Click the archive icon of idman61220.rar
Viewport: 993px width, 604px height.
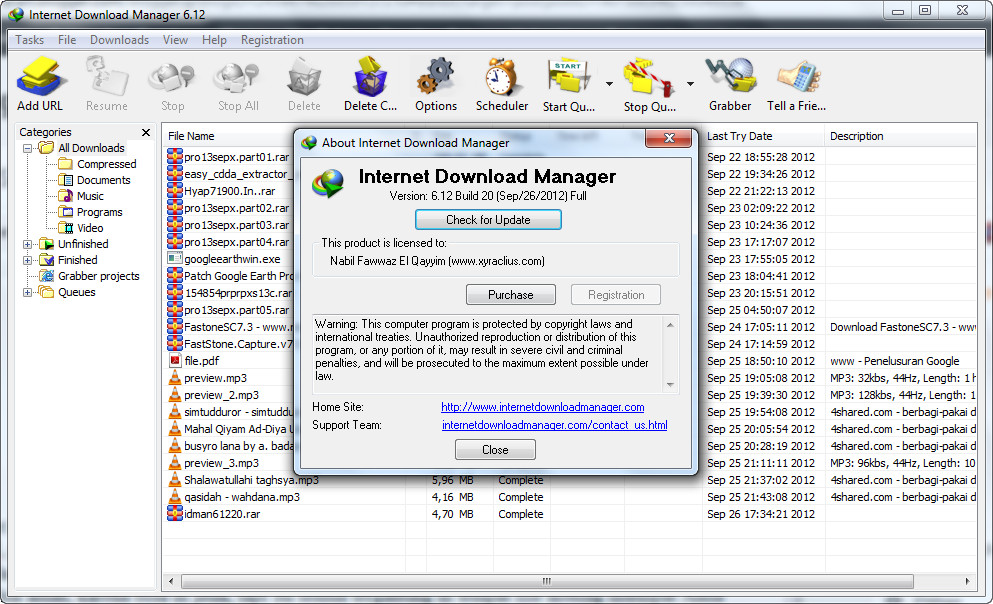click(x=175, y=513)
